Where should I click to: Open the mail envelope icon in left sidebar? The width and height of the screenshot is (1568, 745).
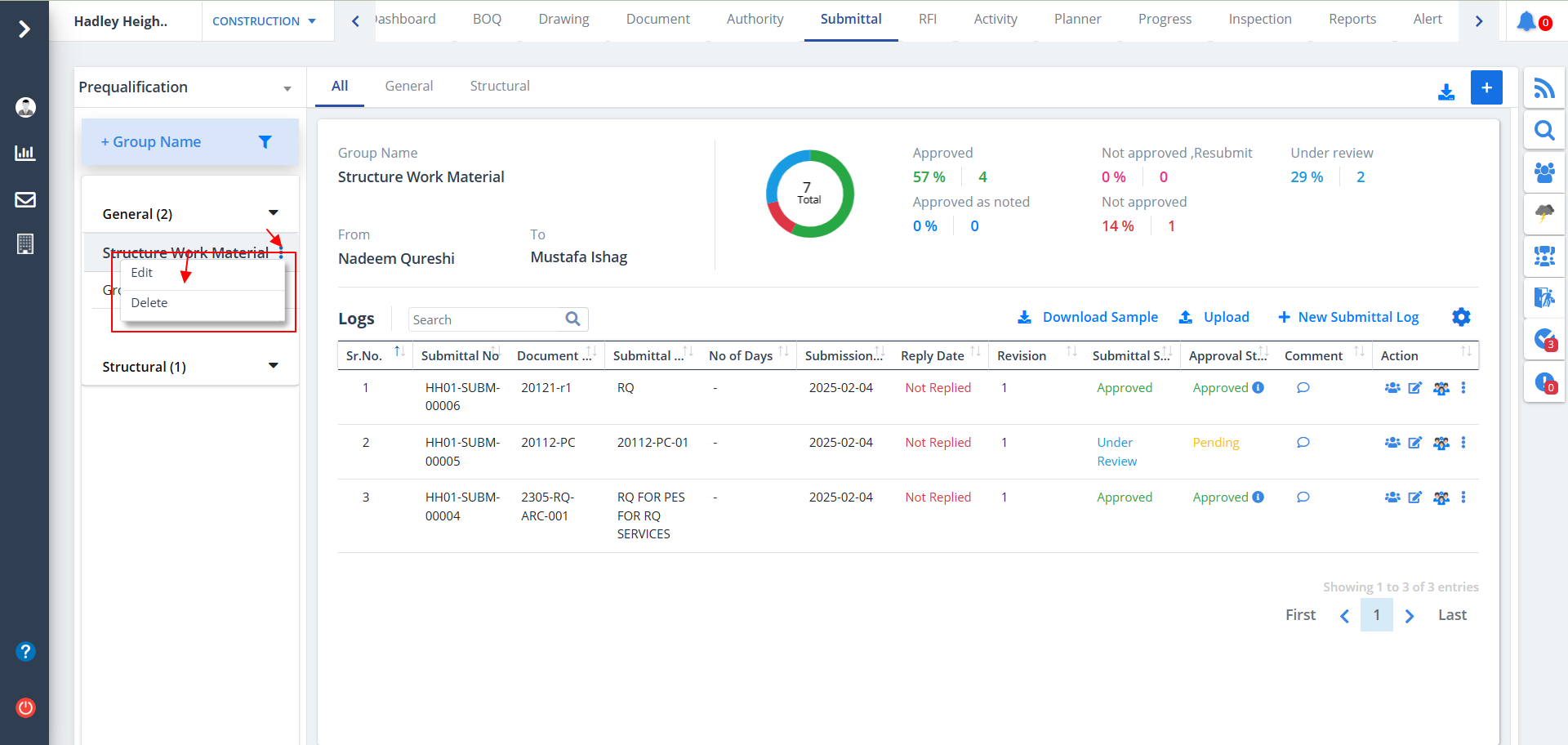(25, 199)
